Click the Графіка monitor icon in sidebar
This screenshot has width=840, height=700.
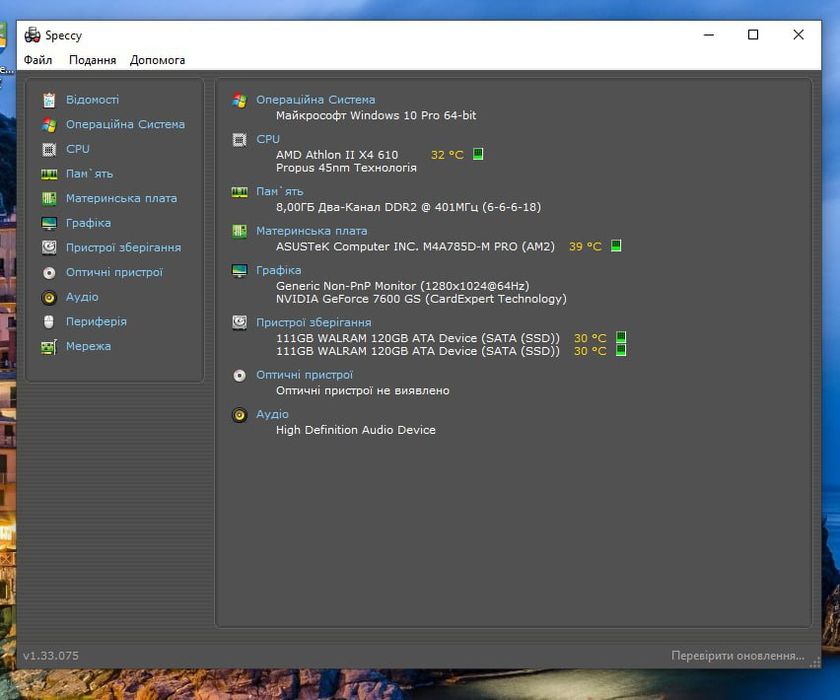tap(49, 223)
